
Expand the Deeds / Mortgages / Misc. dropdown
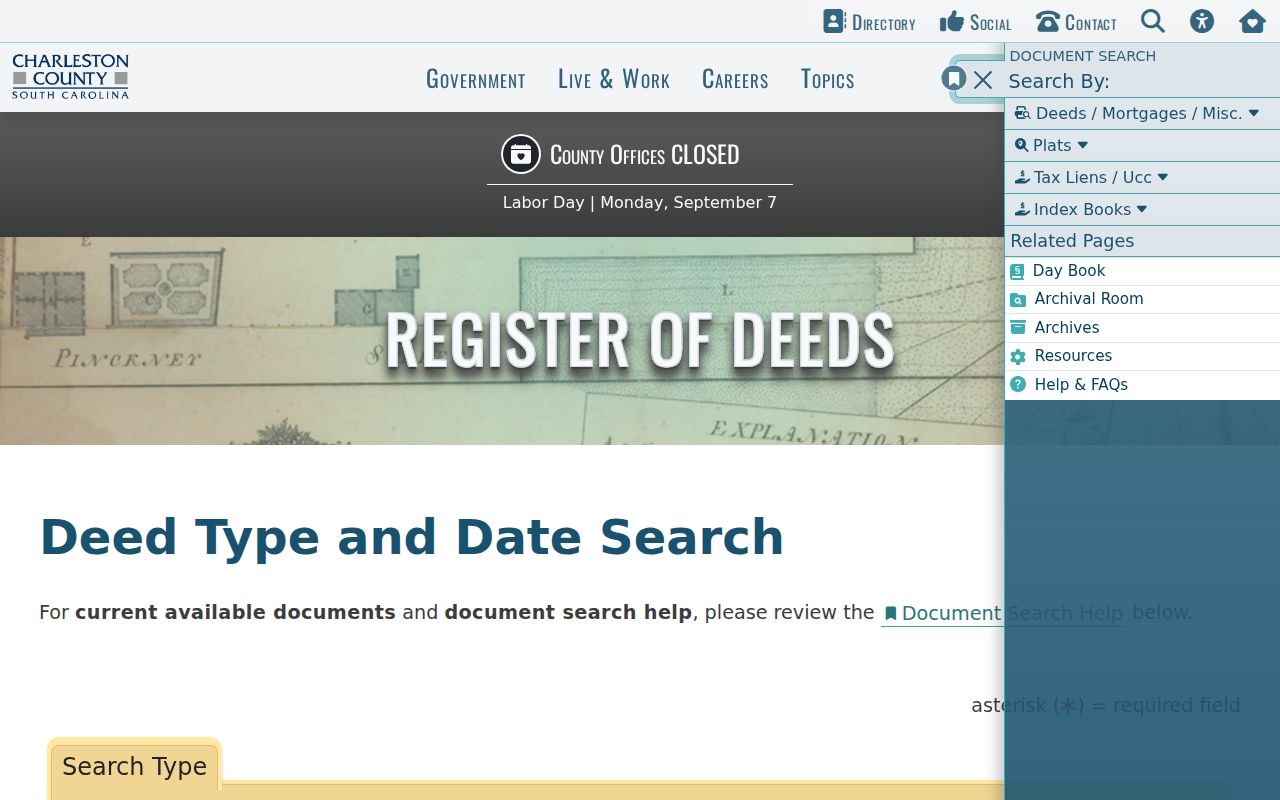(x=1142, y=114)
